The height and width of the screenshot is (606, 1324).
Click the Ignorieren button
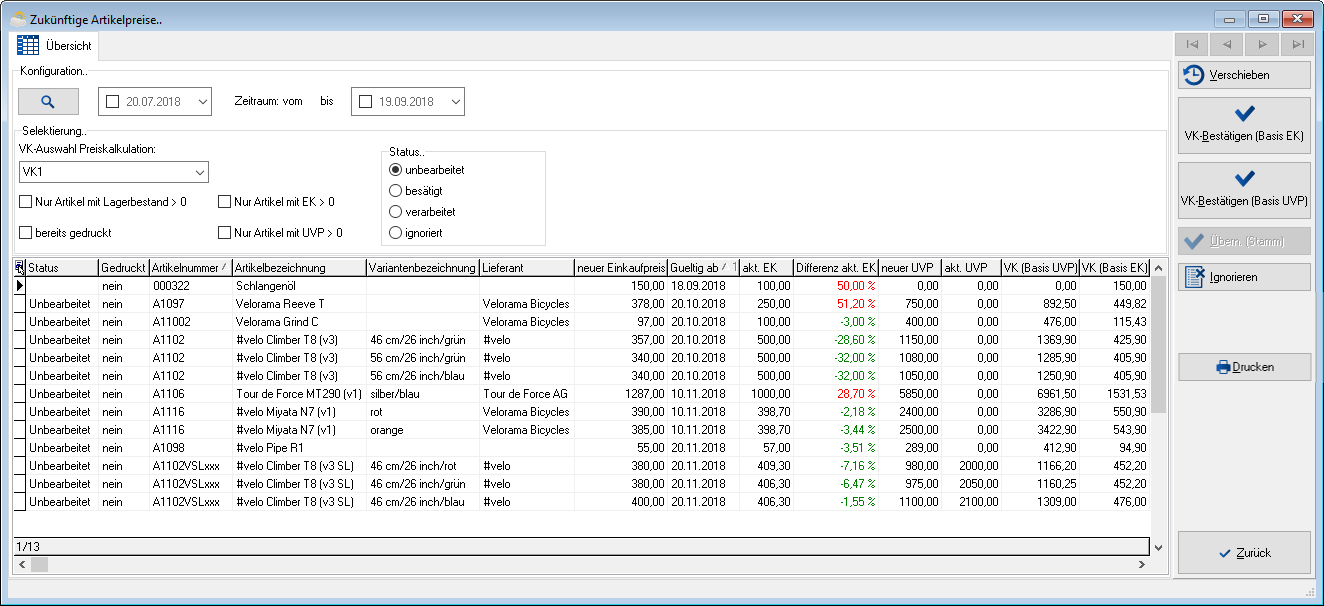[x=1244, y=277]
